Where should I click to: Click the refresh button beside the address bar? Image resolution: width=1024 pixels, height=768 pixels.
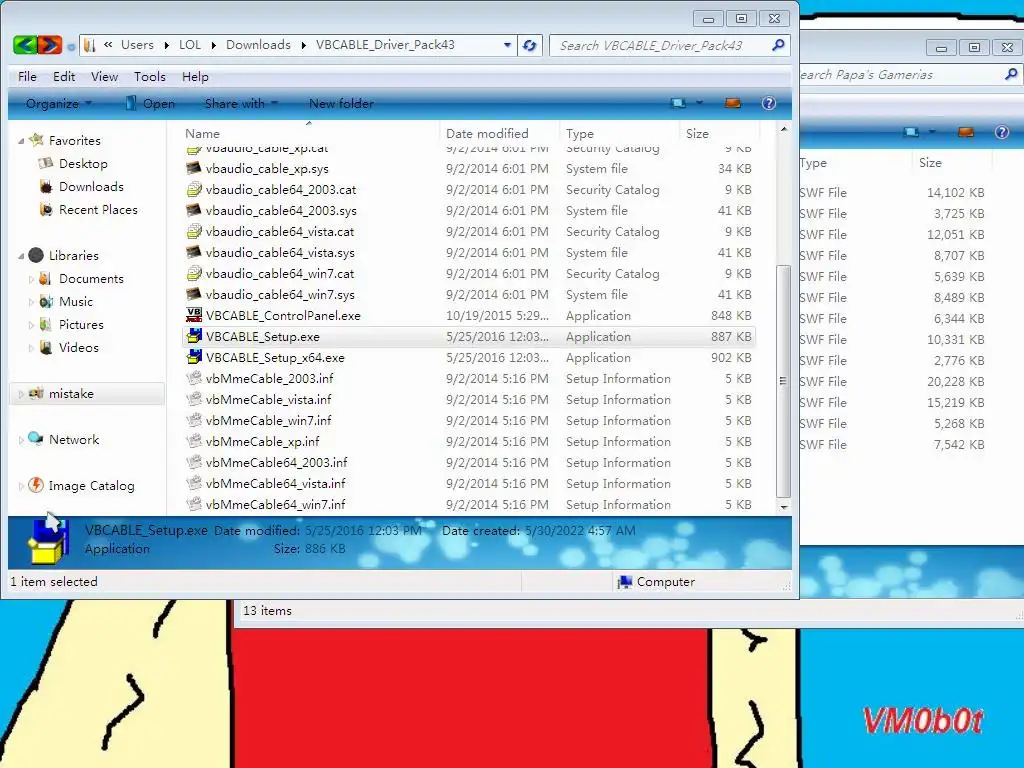(530, 45)
